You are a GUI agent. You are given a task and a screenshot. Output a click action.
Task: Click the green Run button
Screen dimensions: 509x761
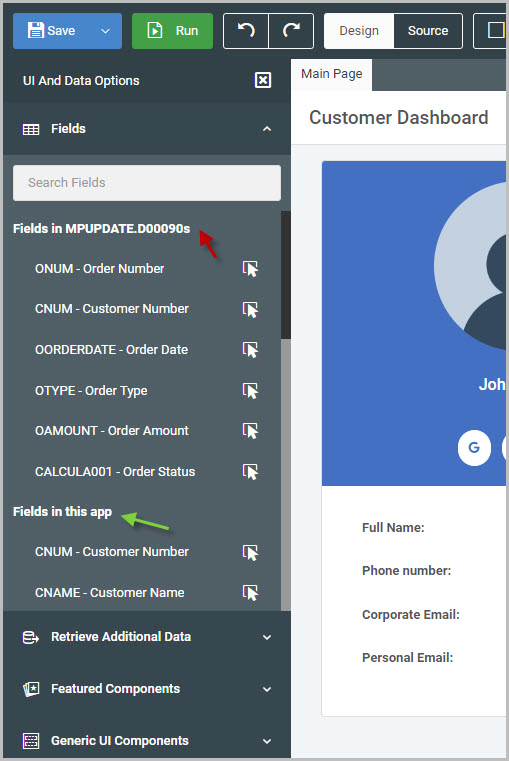click(172, 31)
